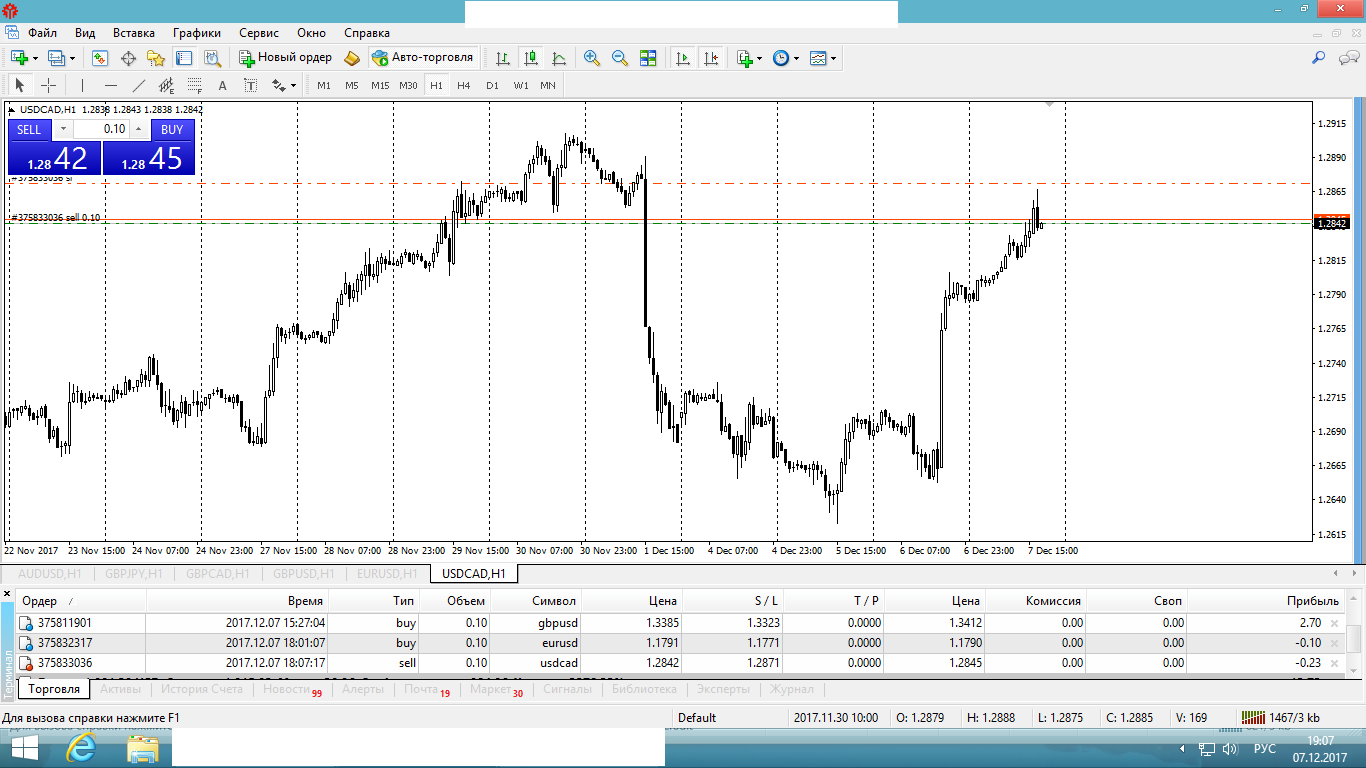Select the crosshair cursor tool
This screenshot has width=1366, height=768.
48,85
